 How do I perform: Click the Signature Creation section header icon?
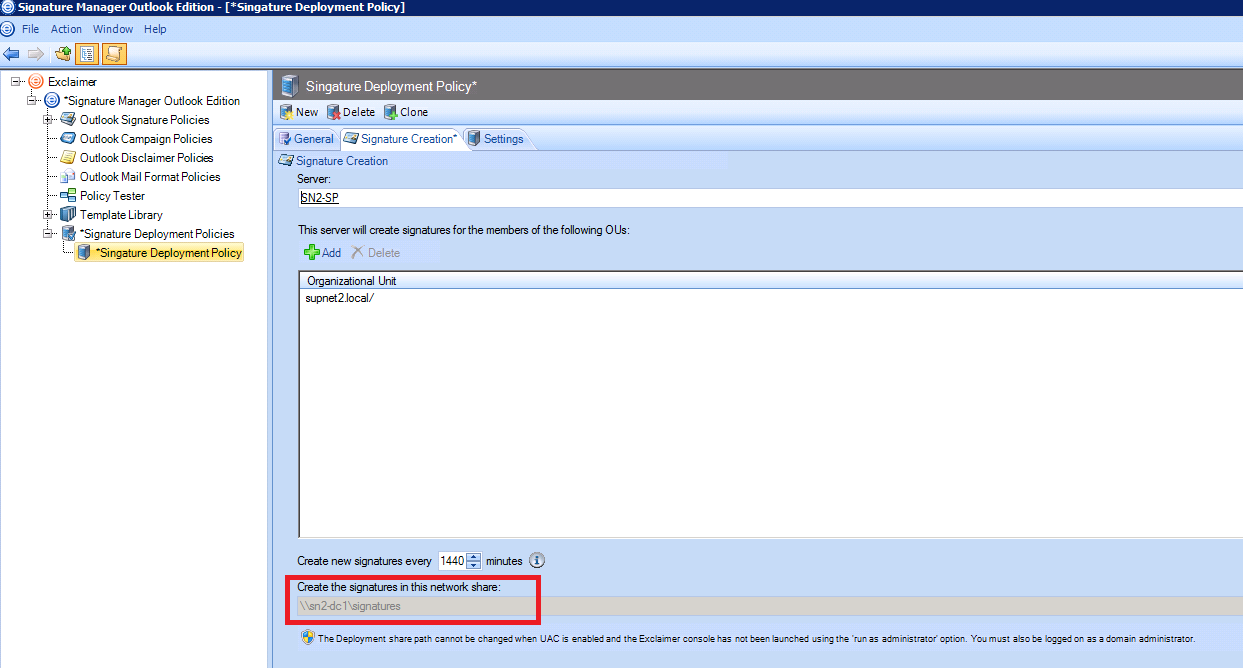(286, 161)
